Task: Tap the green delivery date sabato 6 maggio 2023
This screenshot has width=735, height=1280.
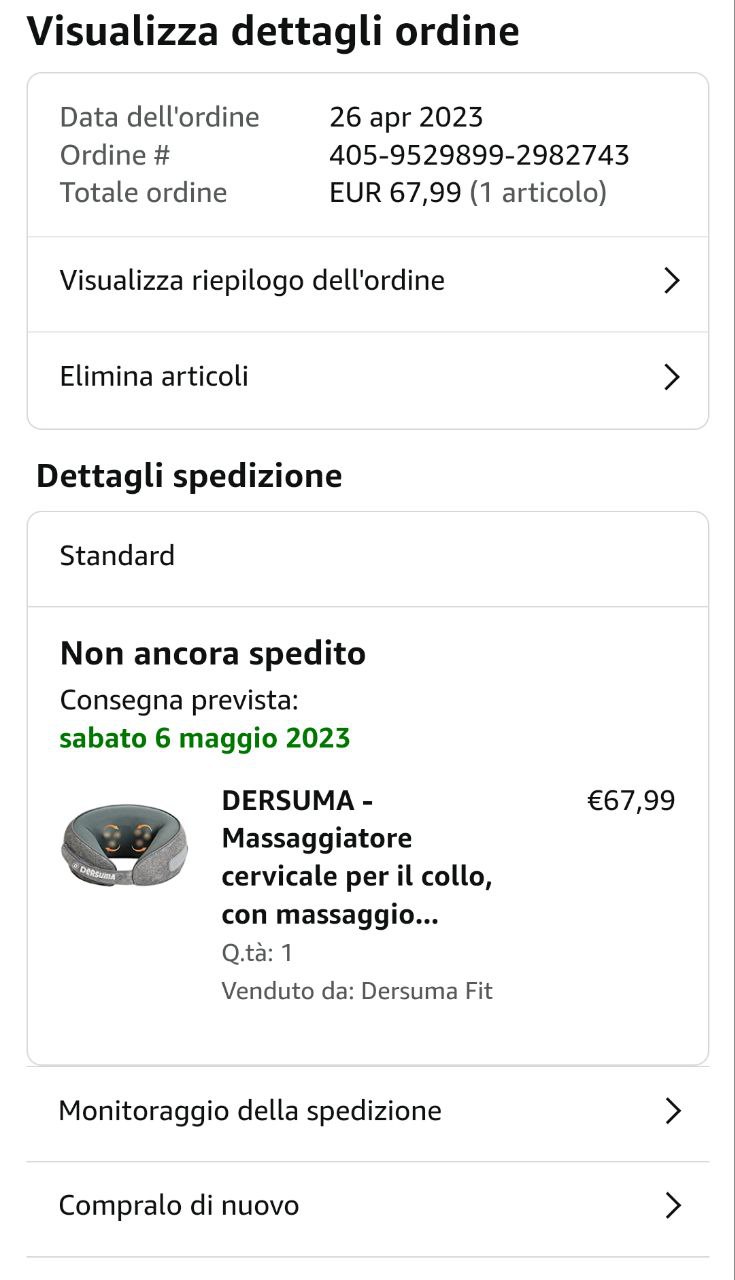Action: (x=205, y=739)
